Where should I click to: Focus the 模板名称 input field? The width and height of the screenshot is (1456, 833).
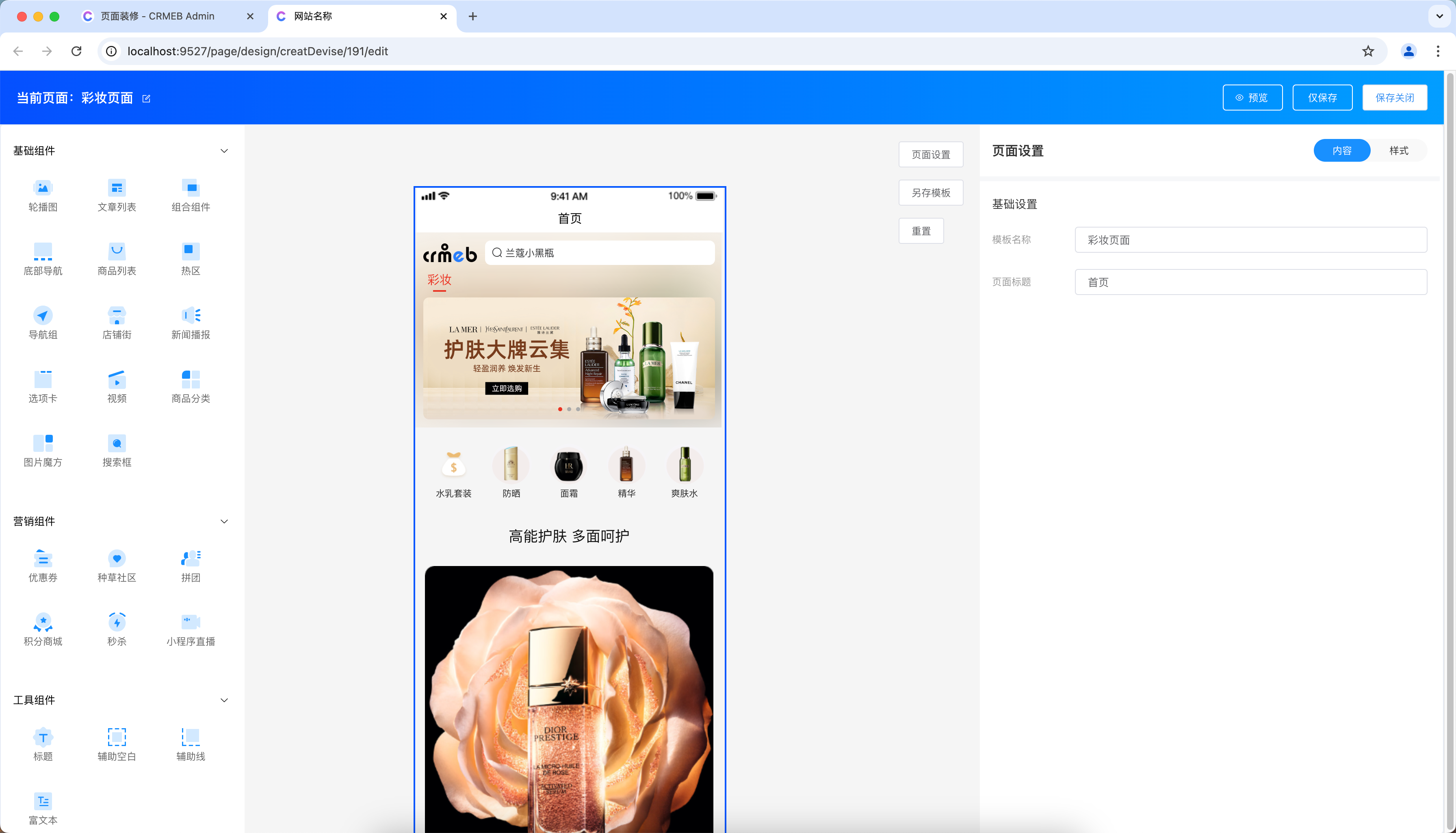1251,240
